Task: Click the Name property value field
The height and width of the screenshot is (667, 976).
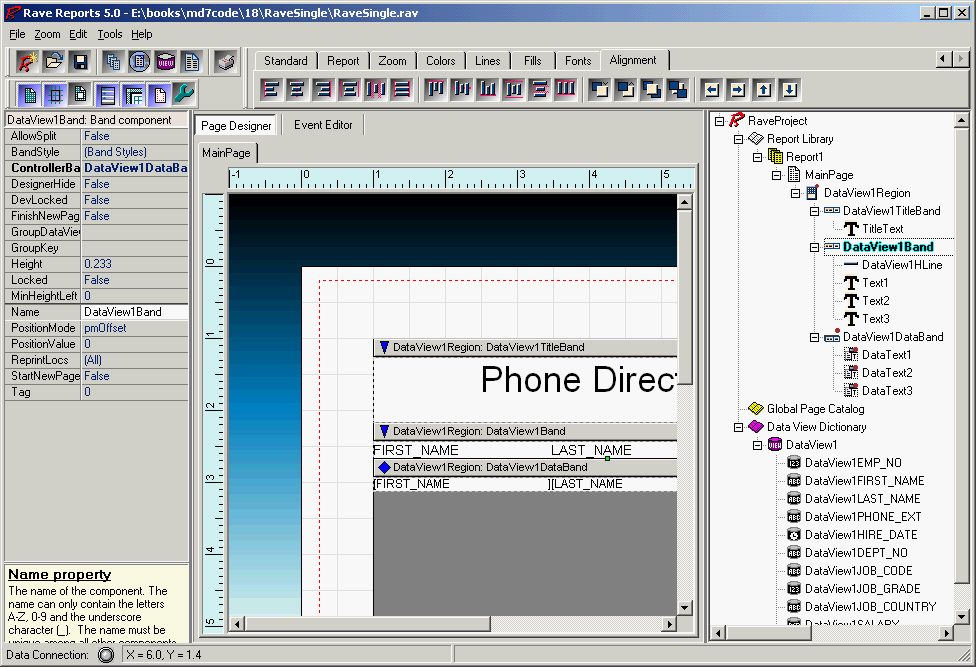Action: point(134,312)
